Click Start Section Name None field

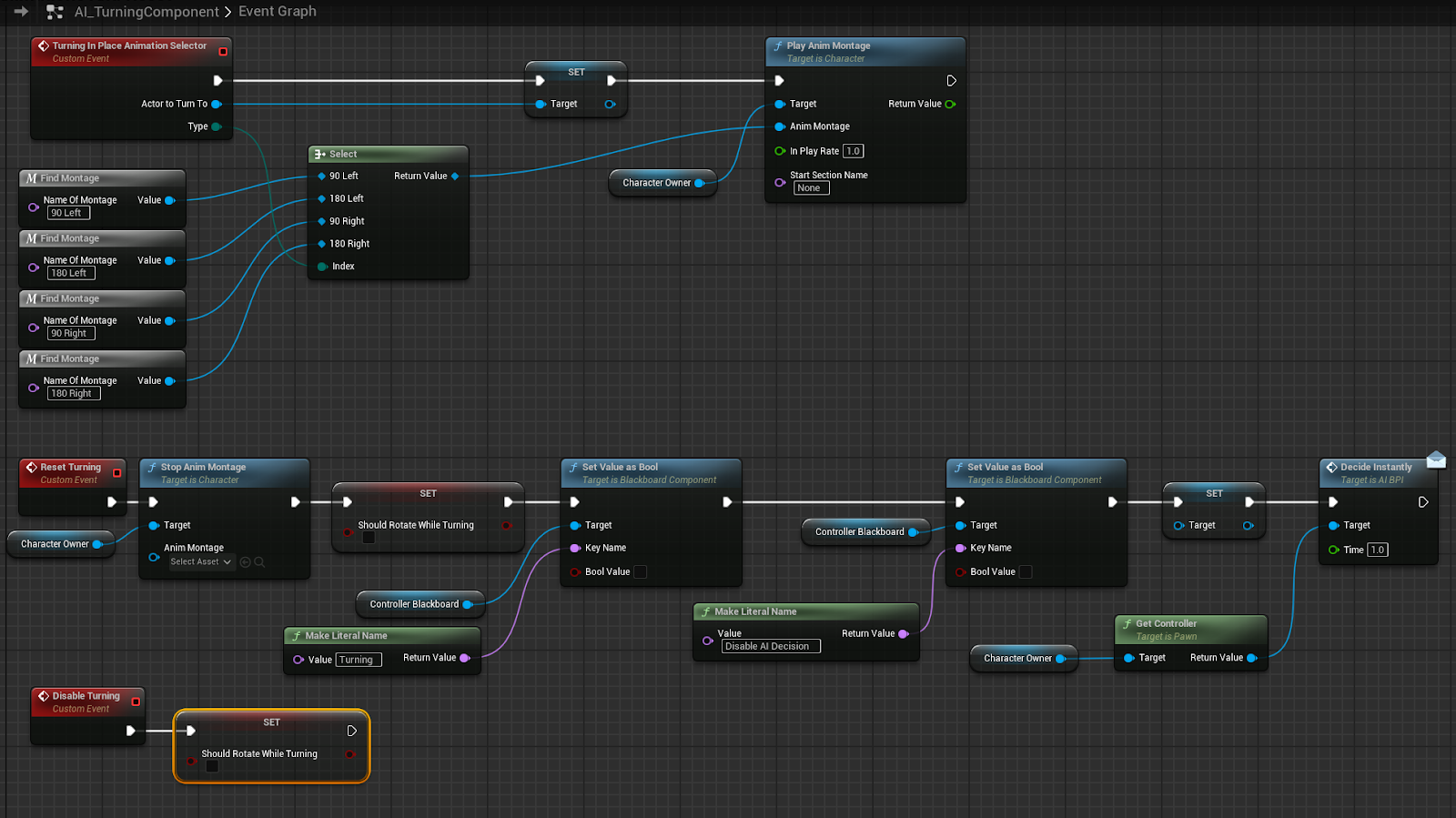pos(811,188)
